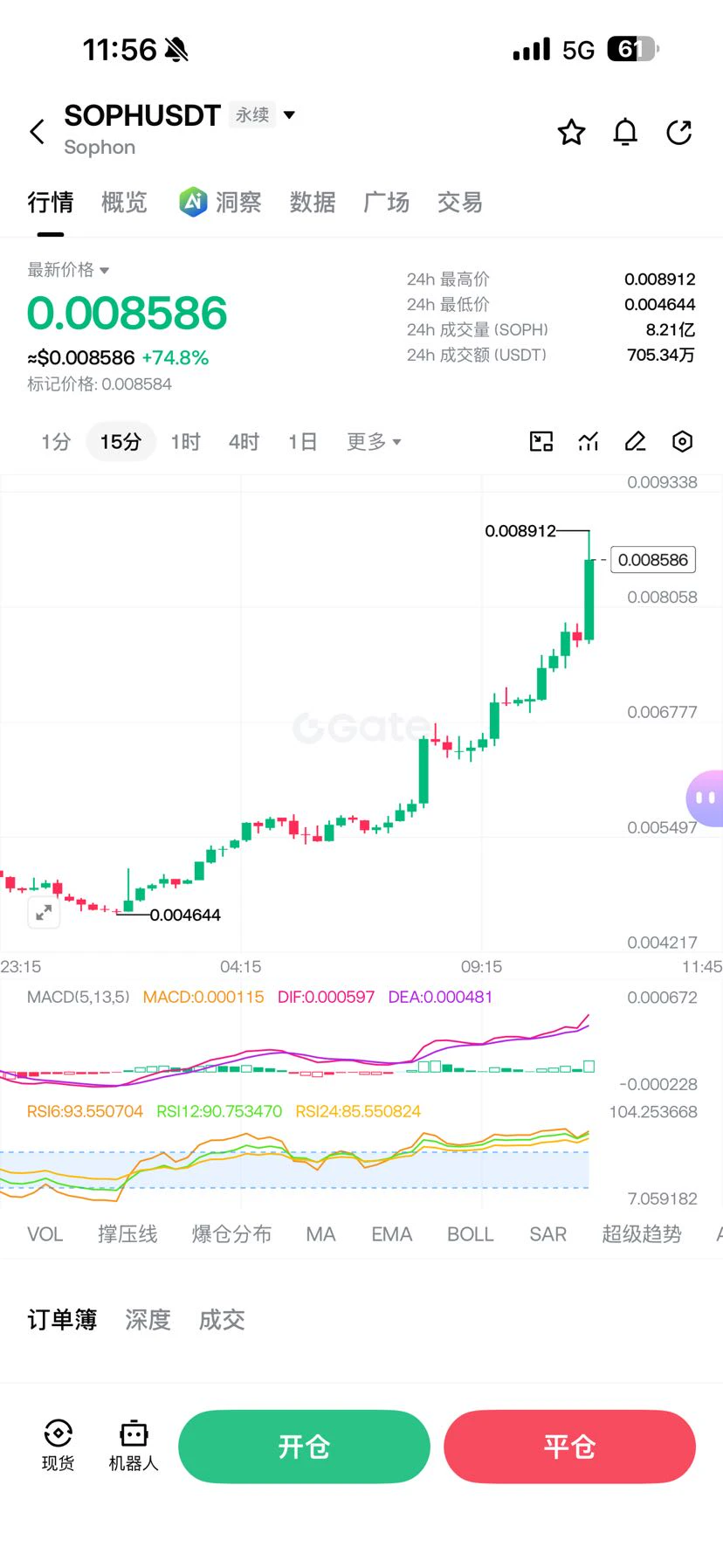Tap the DIF:0.000597 value label
The image size is (723, 1568).
pyautogui.click(x=326, y=997)
